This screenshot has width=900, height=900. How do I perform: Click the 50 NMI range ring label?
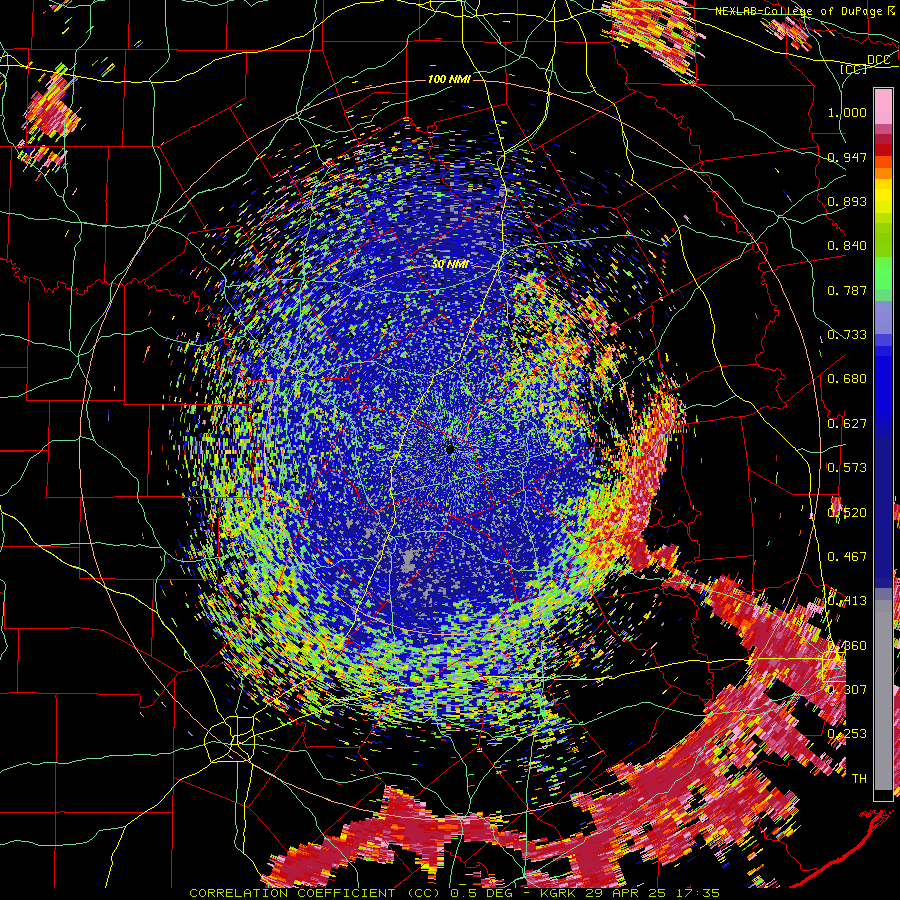(x=450, y=265)
